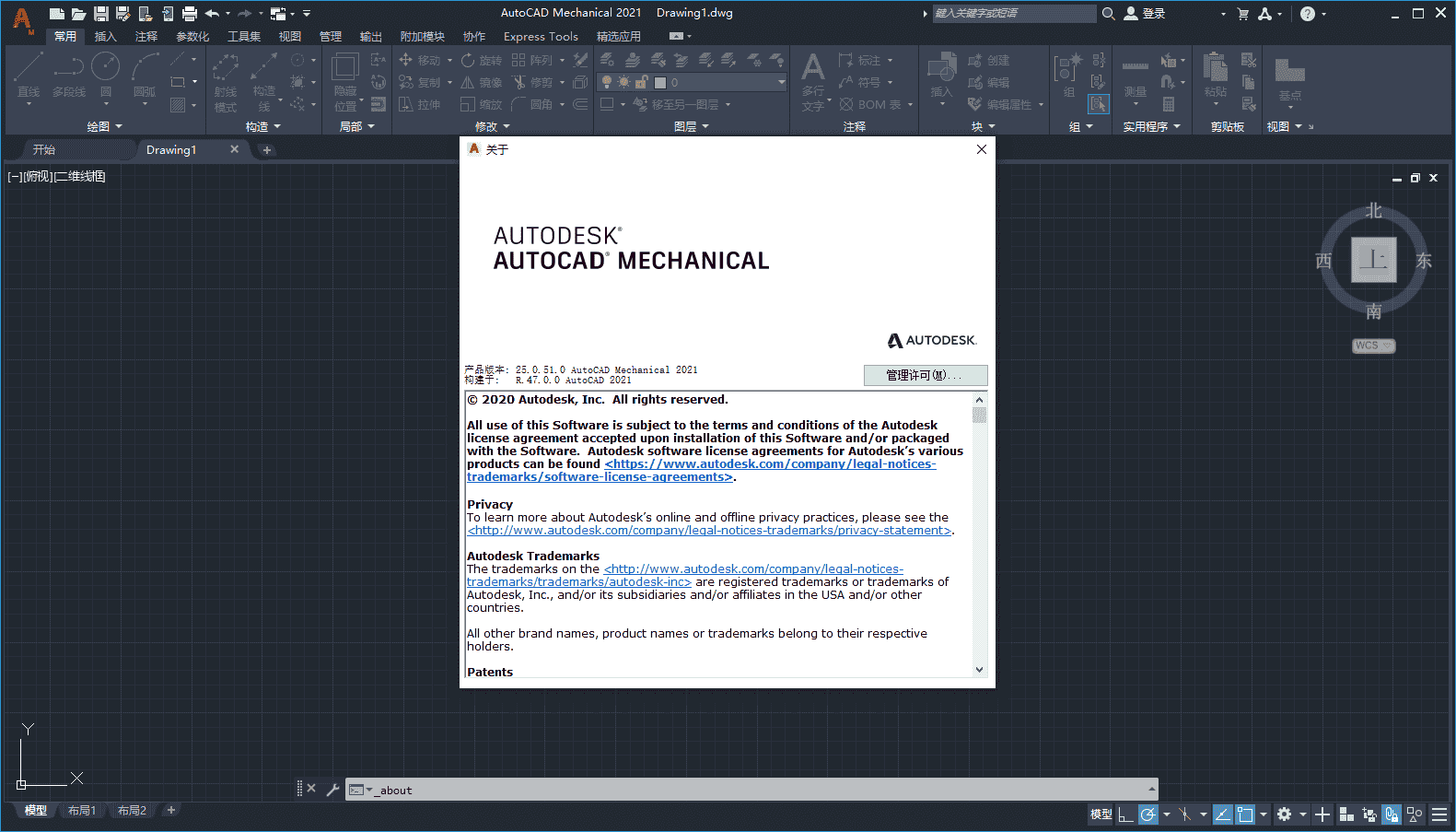This screenshot has width=1456, height=832.
Task: Toggle ortho mode in the status bar
Action: [1126, 814]
